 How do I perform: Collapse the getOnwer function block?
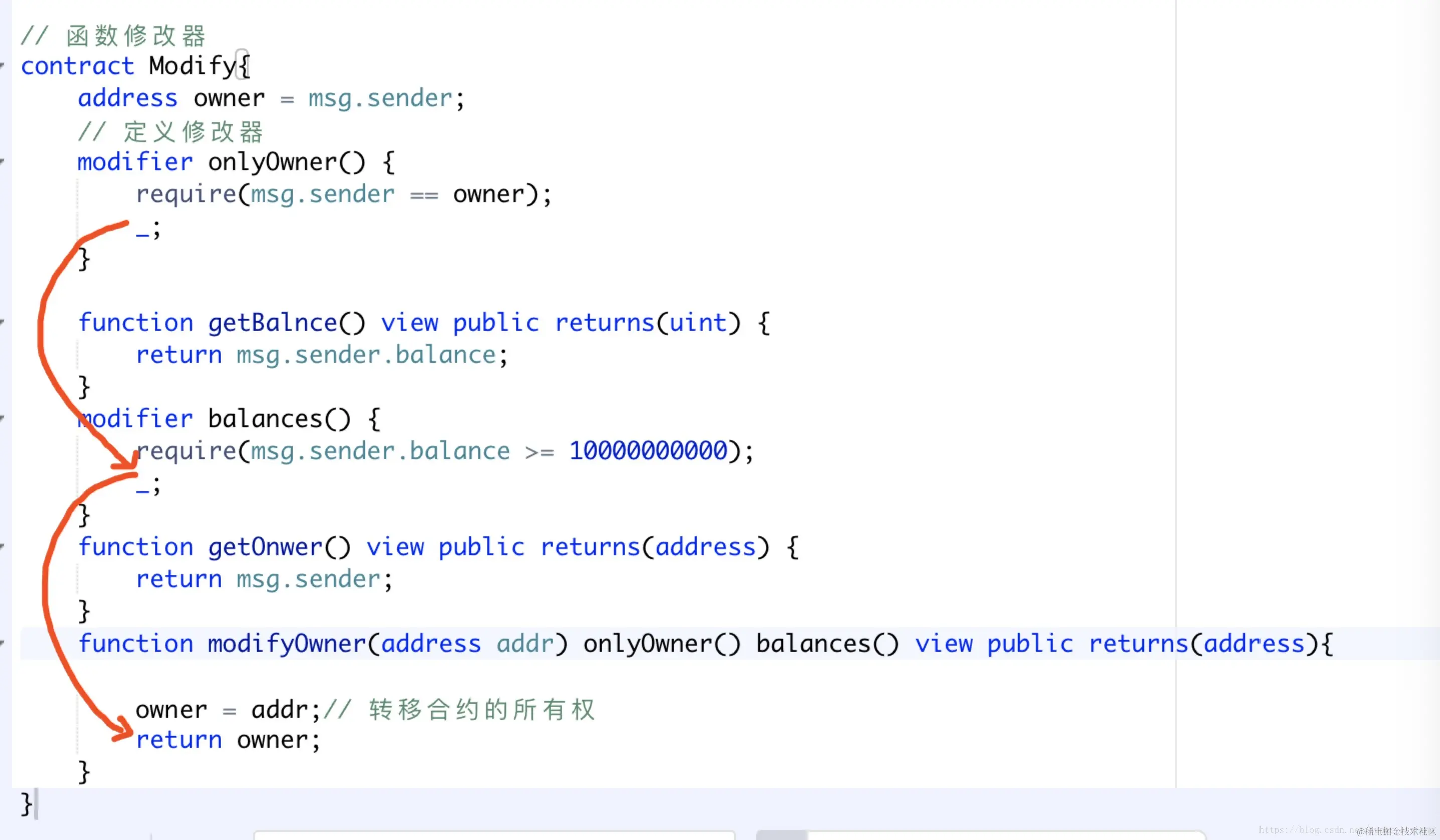coord(3,547)
